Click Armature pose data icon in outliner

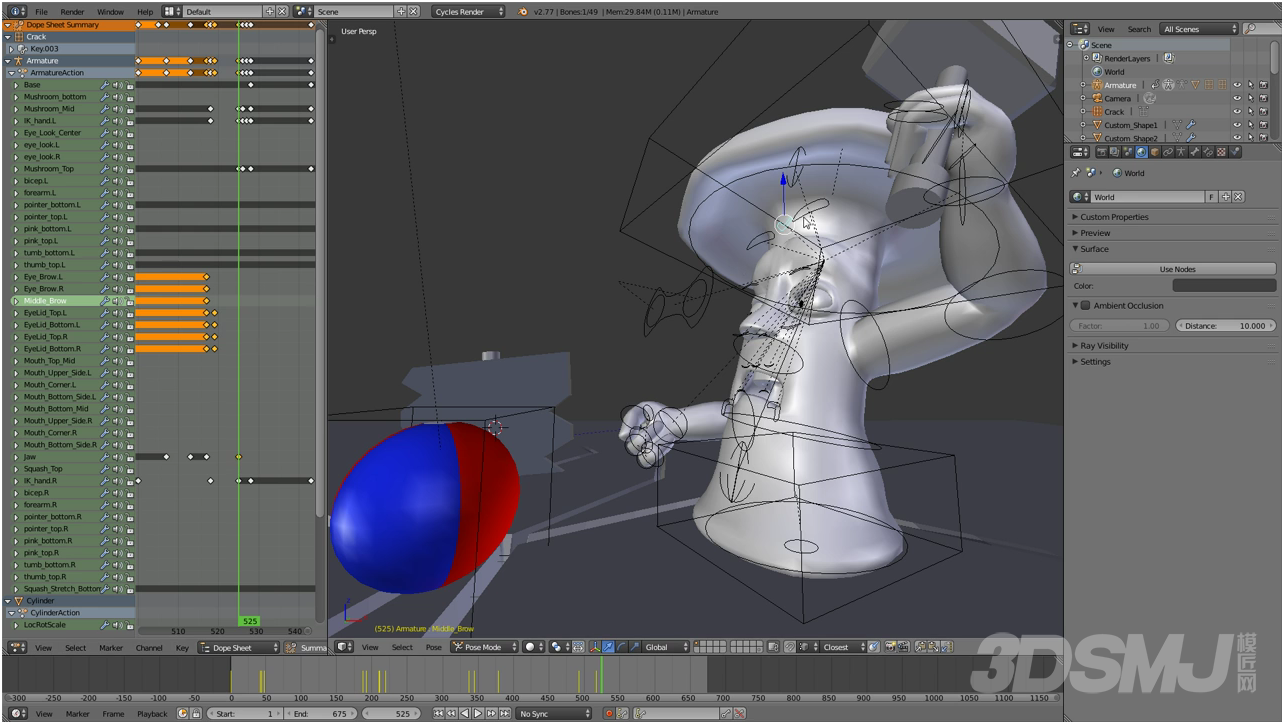pyautogui.click(x=1168, y=85)
